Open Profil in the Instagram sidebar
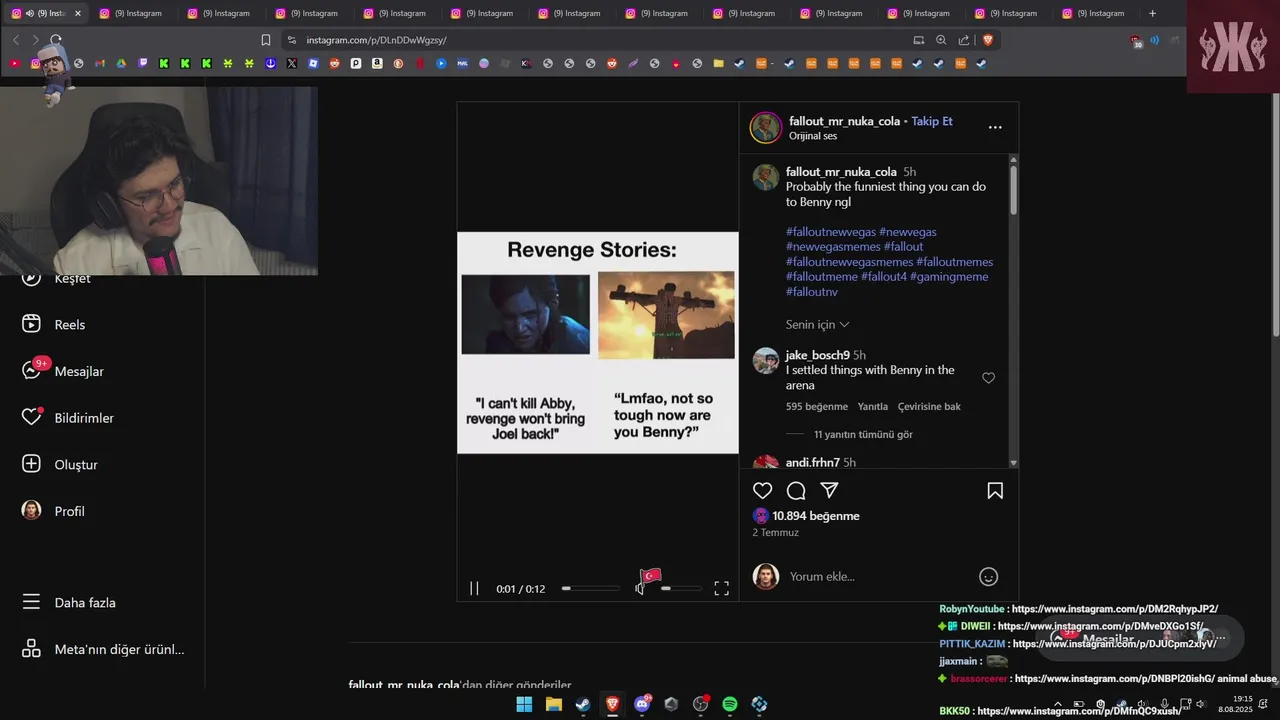Viewport: 1280px width, 720px height. point(53,511)
